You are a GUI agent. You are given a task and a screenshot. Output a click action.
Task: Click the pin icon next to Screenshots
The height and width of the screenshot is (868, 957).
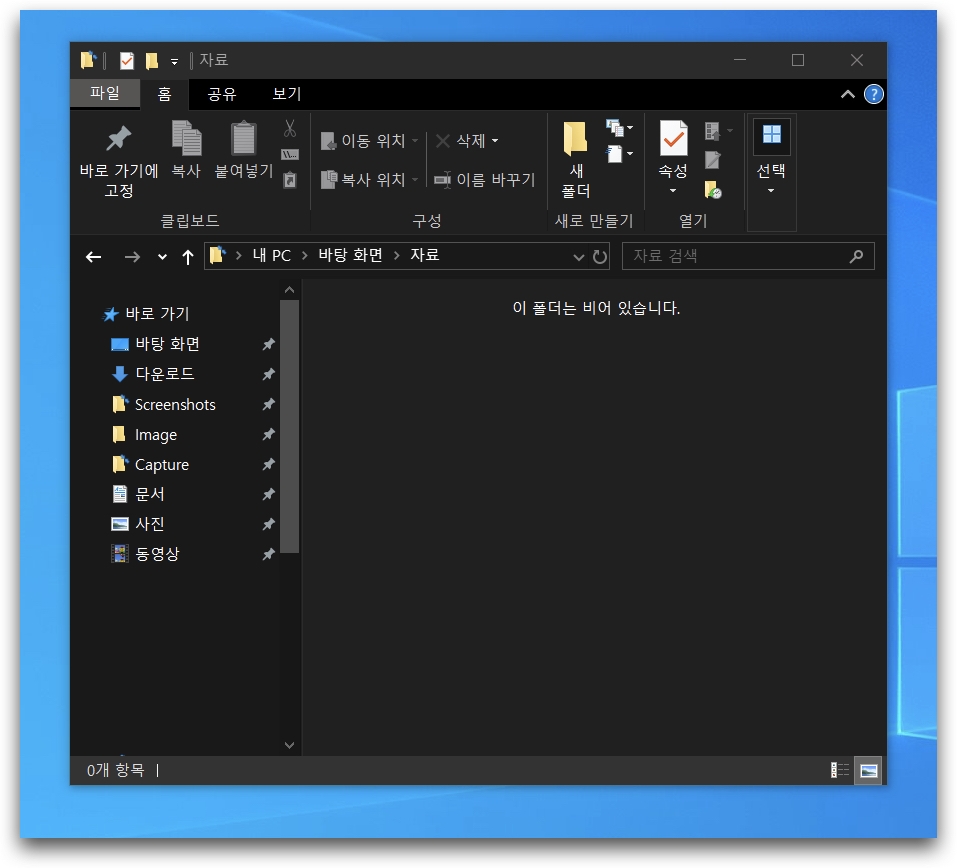coord(268,404)
